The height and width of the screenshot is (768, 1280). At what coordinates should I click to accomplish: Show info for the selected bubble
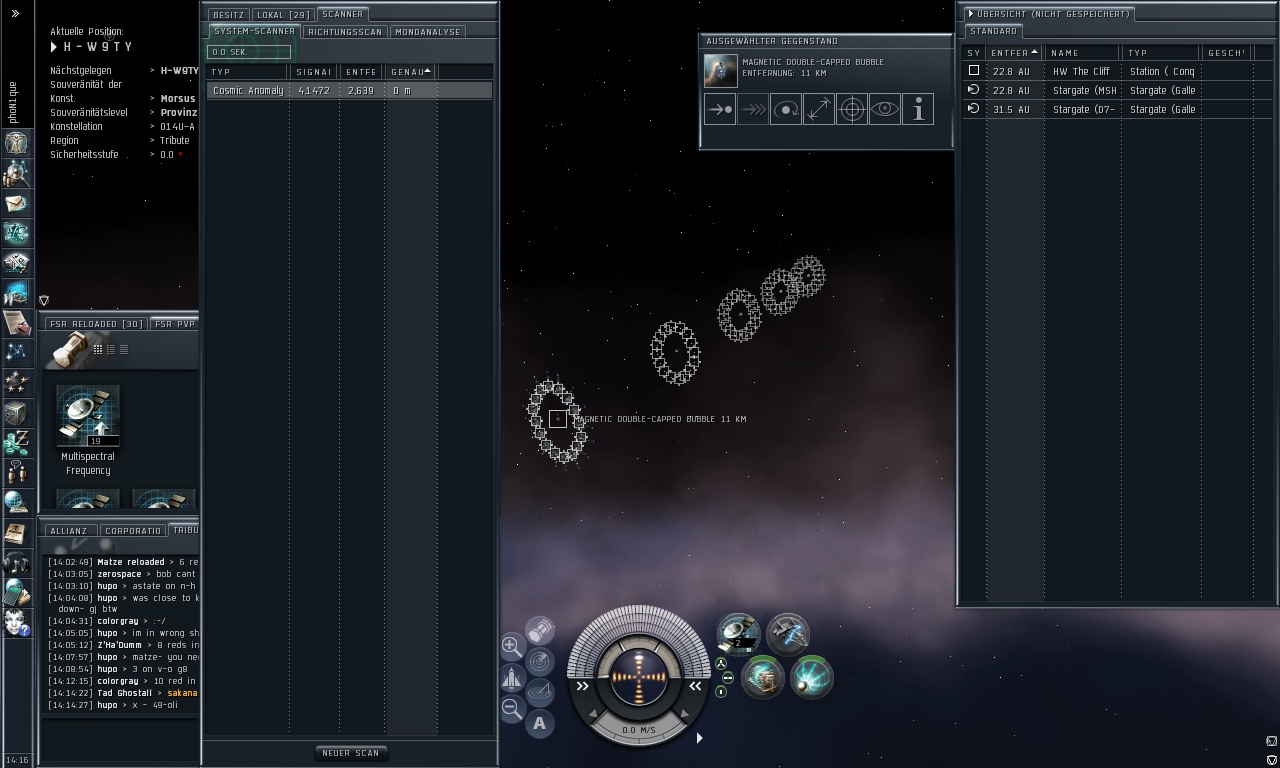(x=918, y=110)
